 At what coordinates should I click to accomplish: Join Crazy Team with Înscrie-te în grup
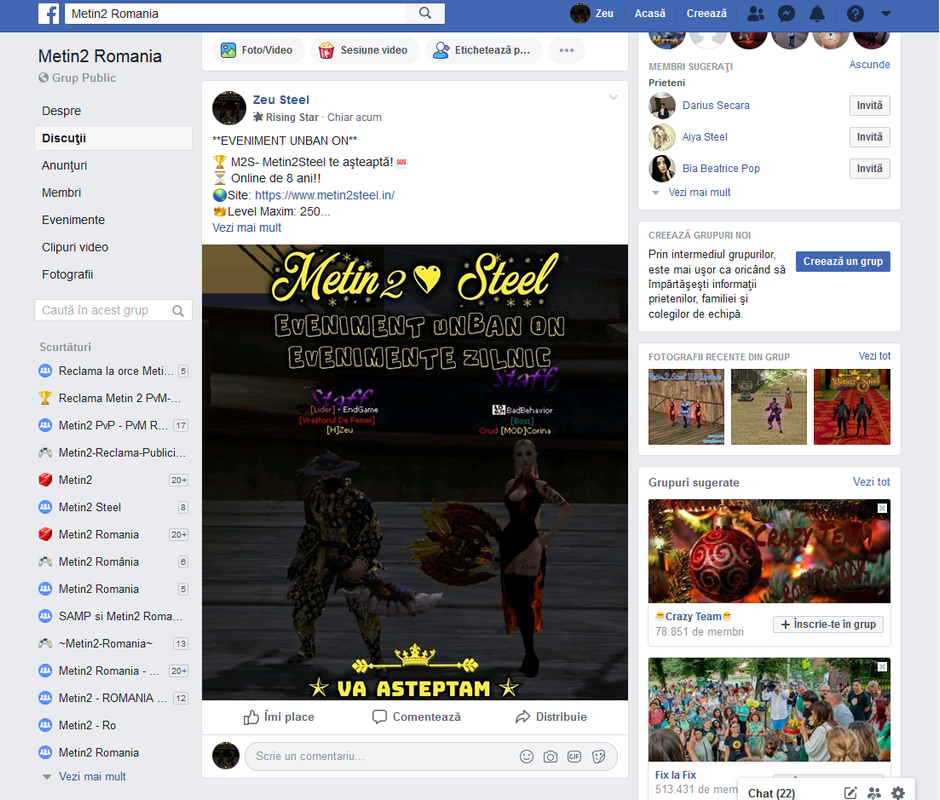828,625
